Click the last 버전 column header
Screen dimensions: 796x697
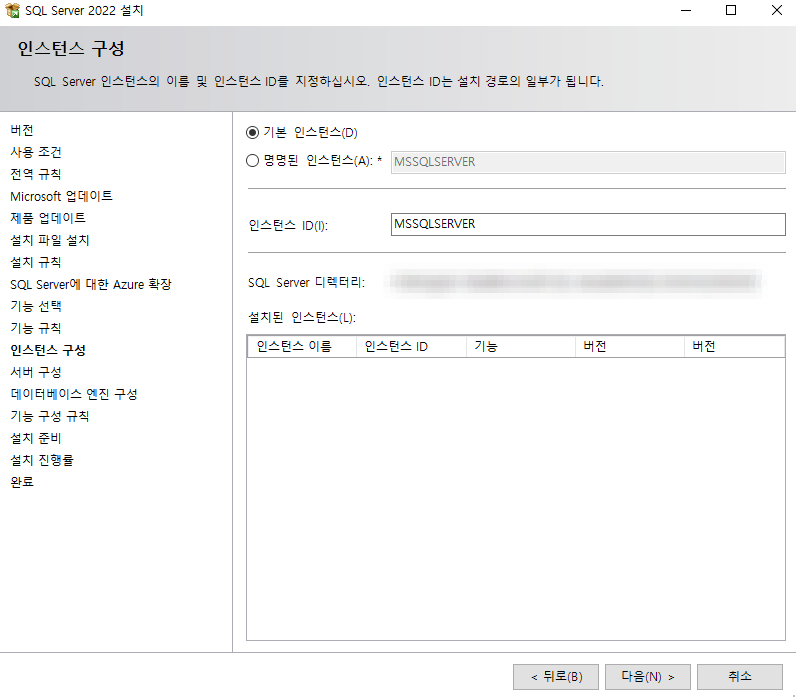pyautogui.click(x=734, y=346)
